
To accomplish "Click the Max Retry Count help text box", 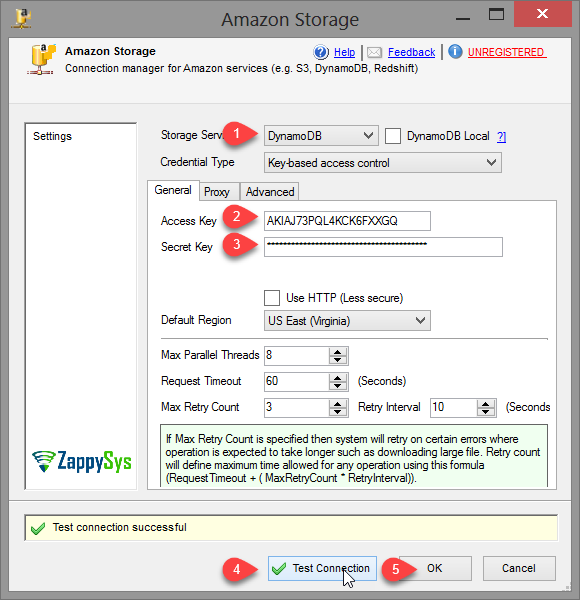I will click(354, 456).
